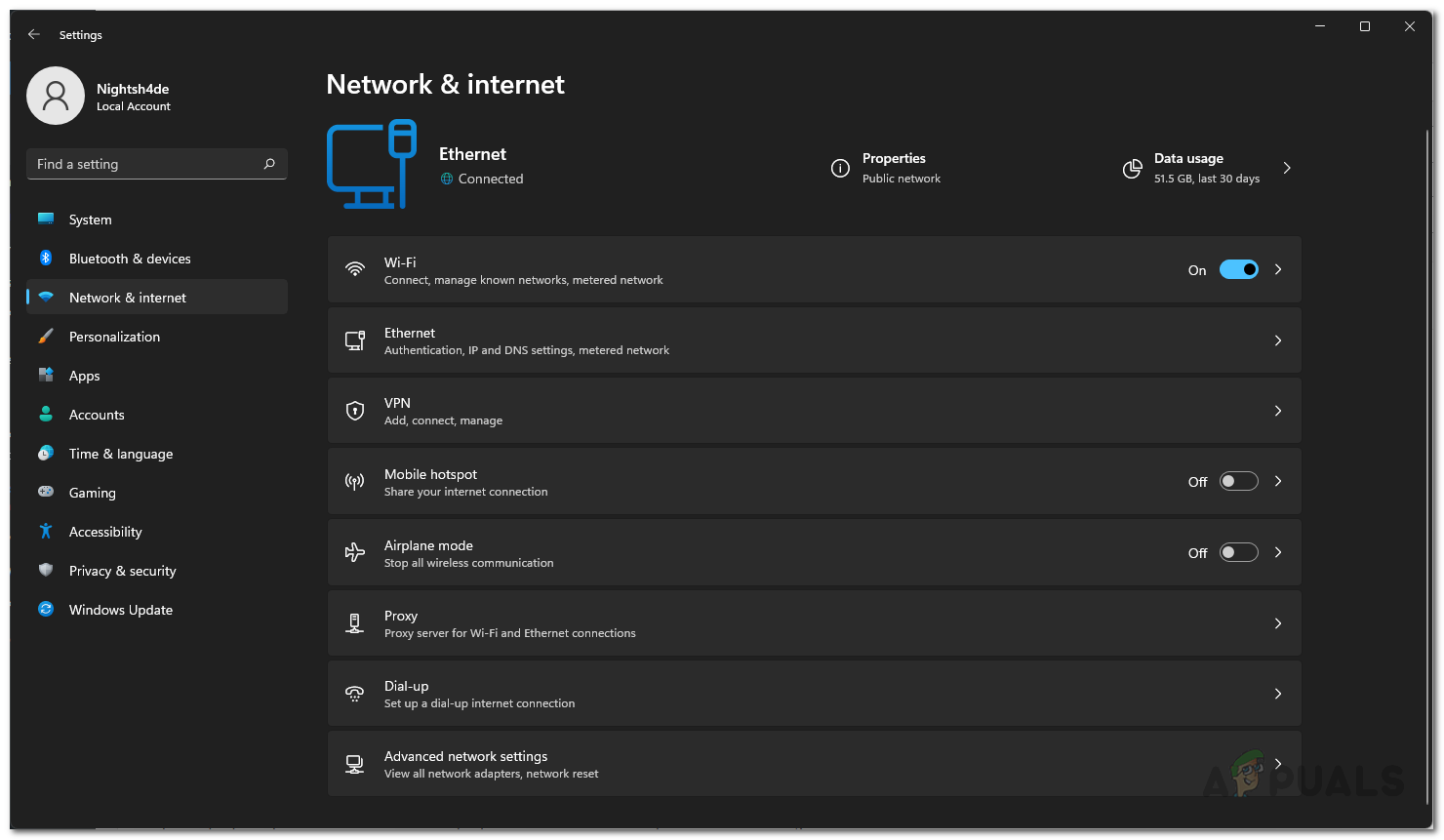Select the Wi-Fi icon in settings list
Image resolution: width=1444 pixels, height=840 pixels.
[x=355, y=270]
